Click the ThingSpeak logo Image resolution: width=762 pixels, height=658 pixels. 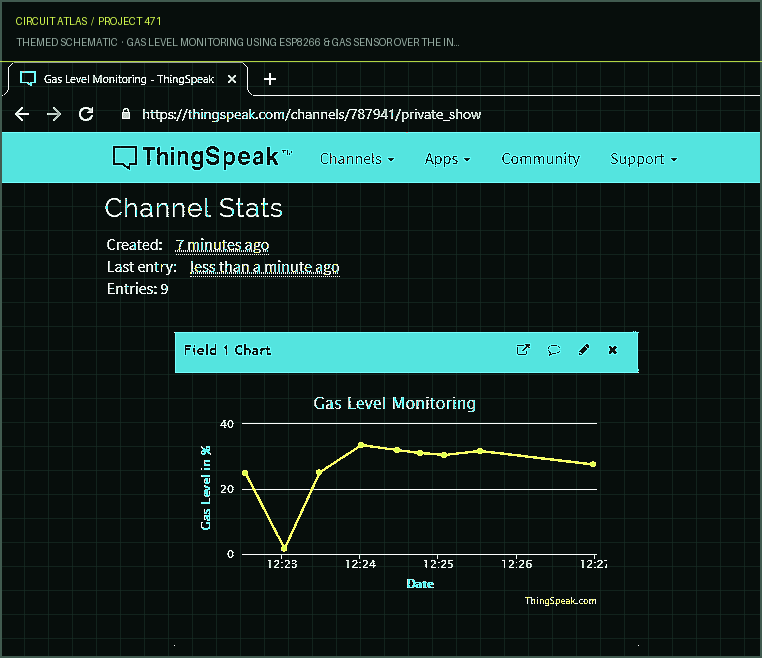[202, 157]
